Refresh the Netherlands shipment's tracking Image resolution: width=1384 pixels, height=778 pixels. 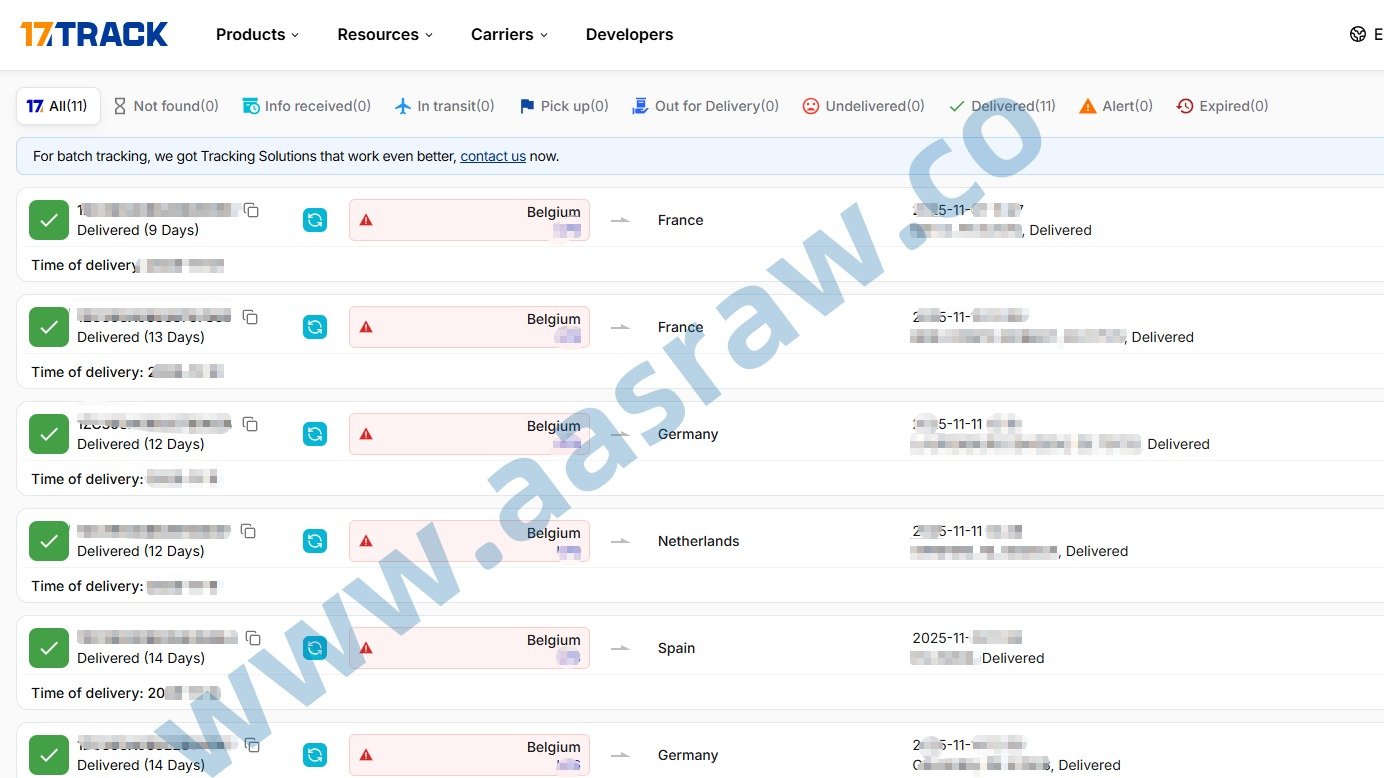[x=315, y=541]
